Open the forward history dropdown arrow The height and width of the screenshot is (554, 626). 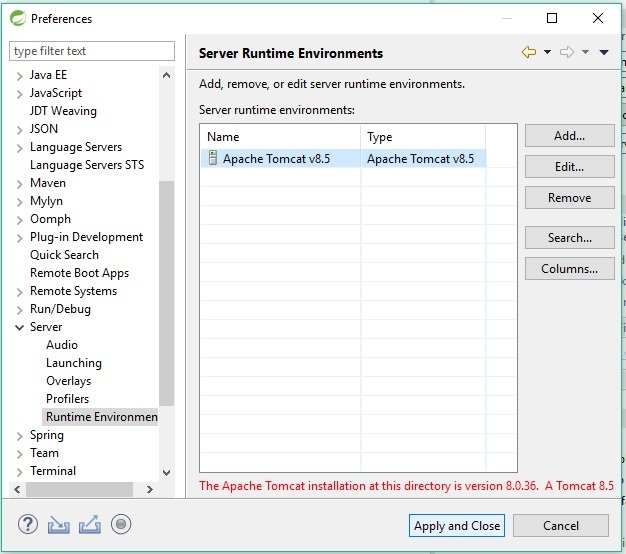coord(586,52)
